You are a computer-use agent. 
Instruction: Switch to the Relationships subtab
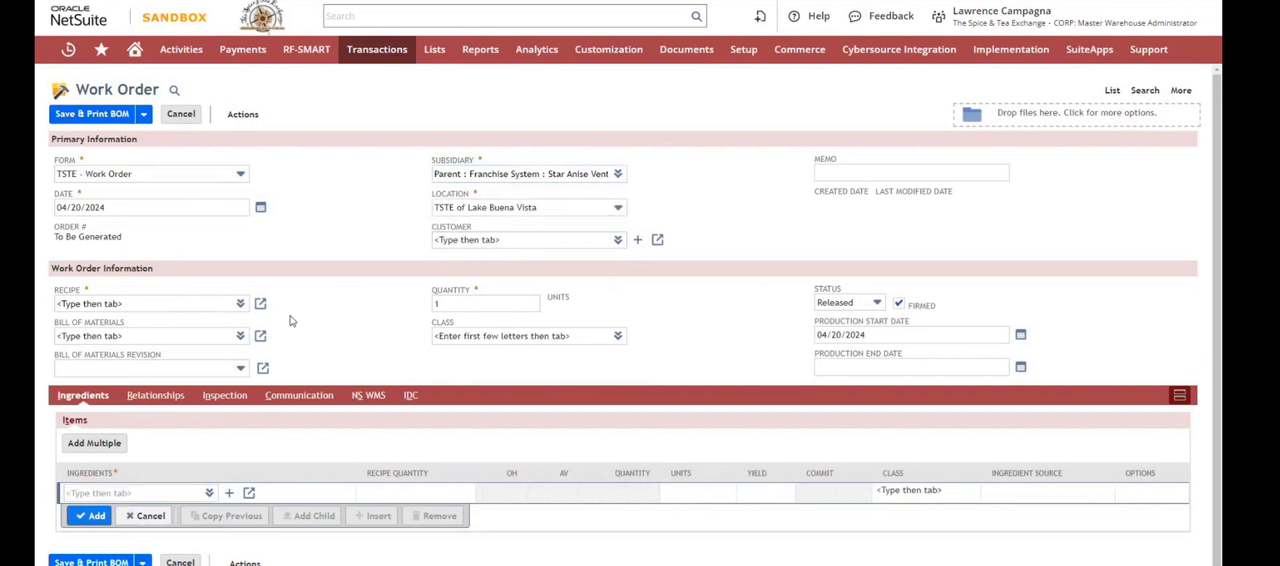tap(155, 395)
